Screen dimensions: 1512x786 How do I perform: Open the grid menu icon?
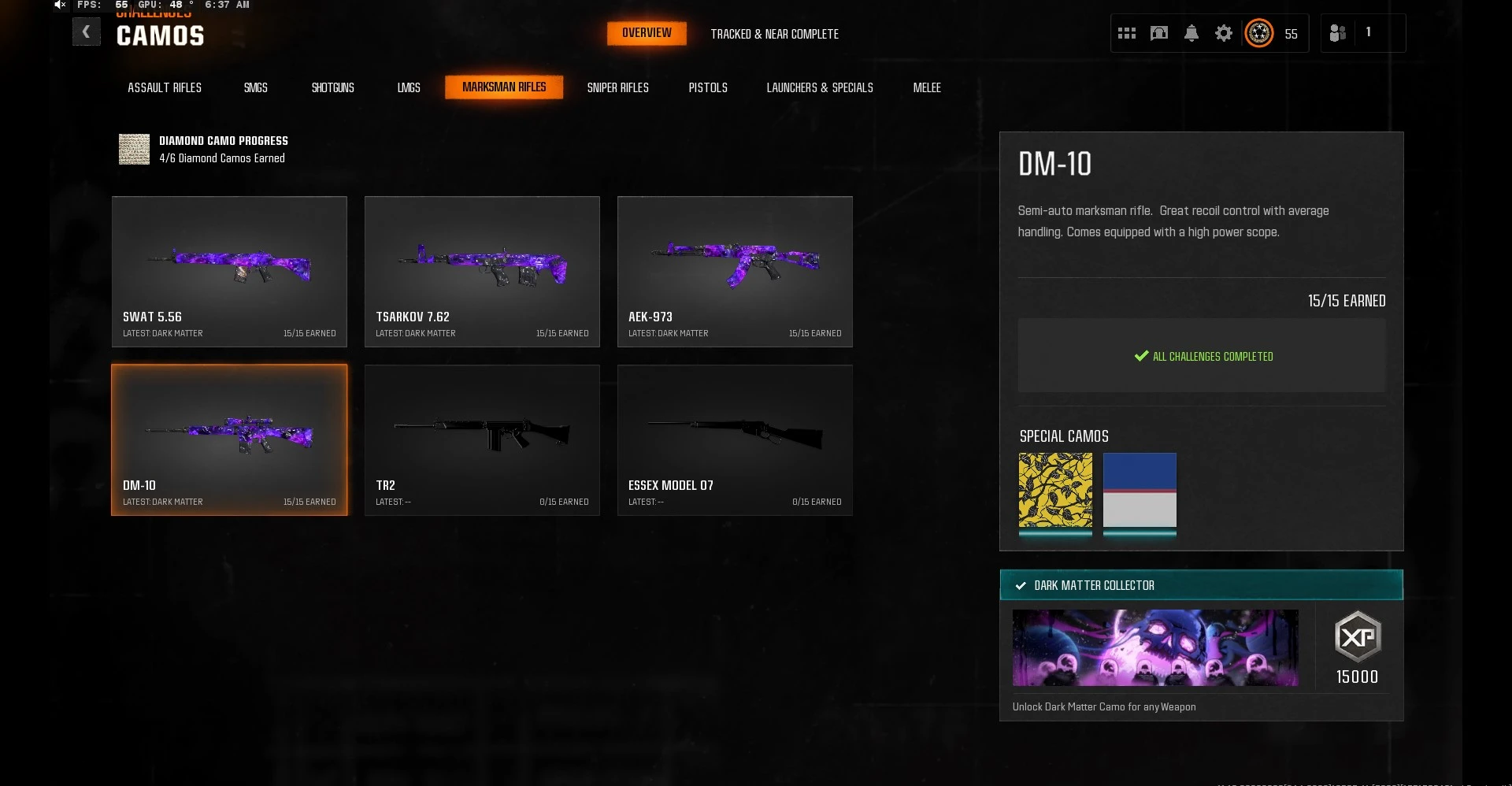[1127, 33]
